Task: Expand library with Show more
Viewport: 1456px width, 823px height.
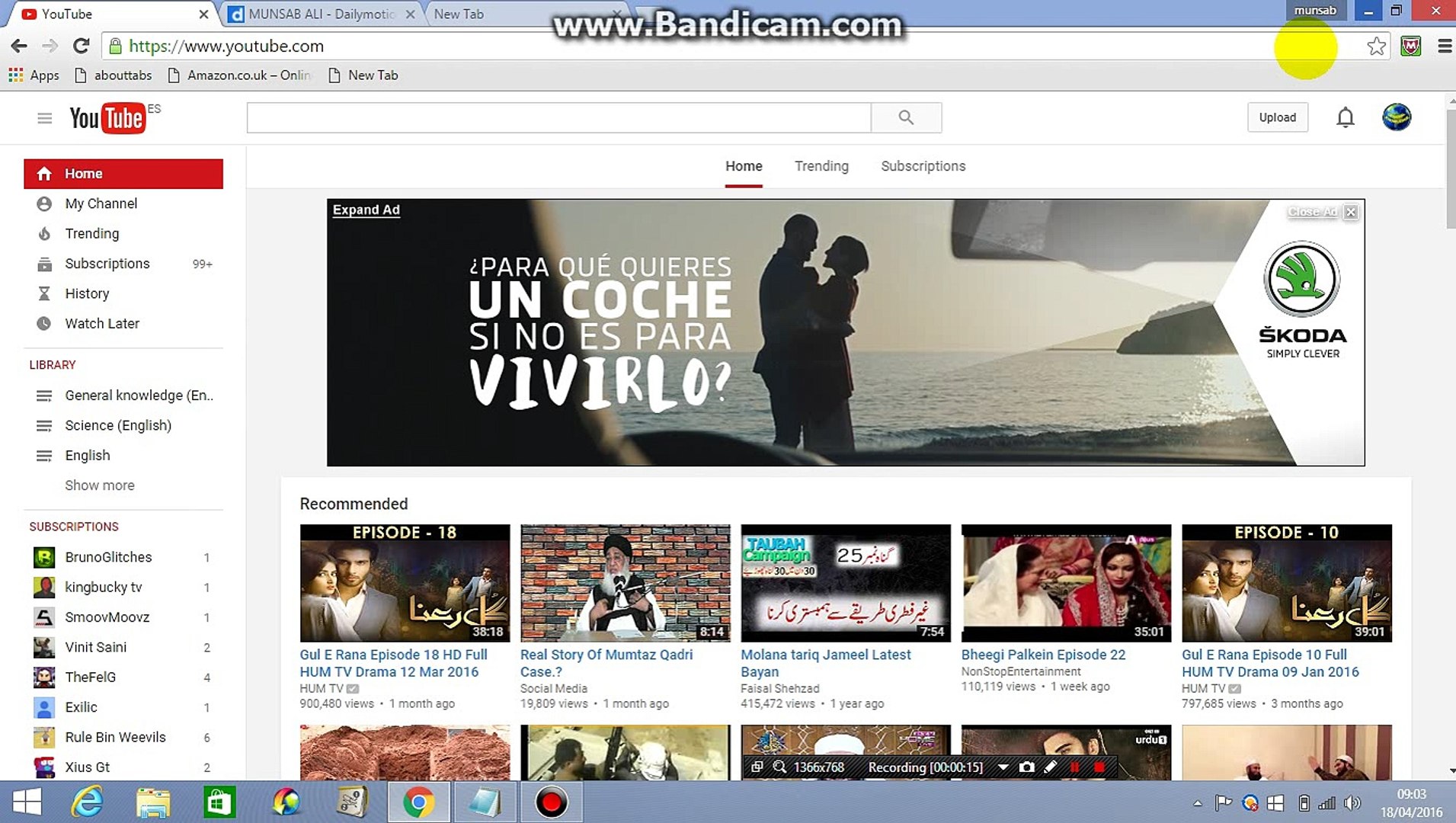Action: [x=100, y=485]
